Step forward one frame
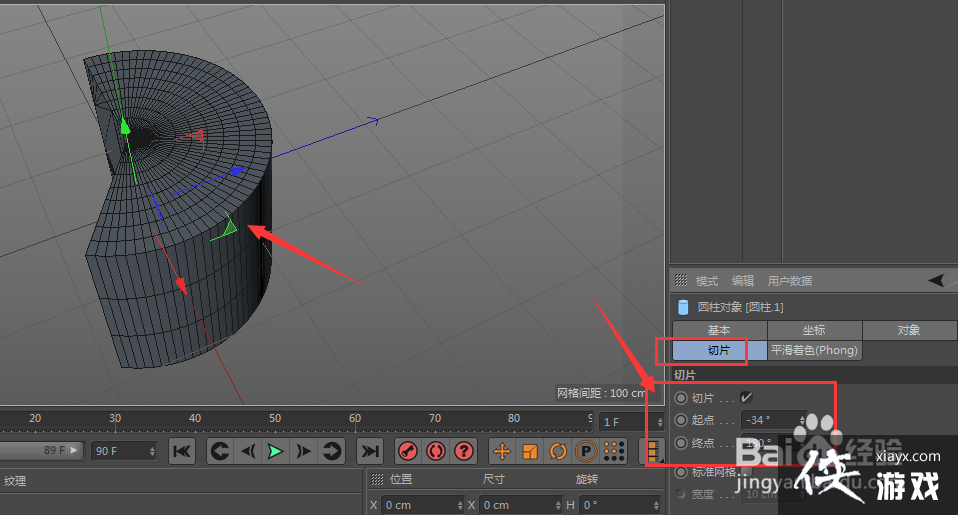Image resolution: width=958 pixels, height=515 pixels. coord(303,451)
